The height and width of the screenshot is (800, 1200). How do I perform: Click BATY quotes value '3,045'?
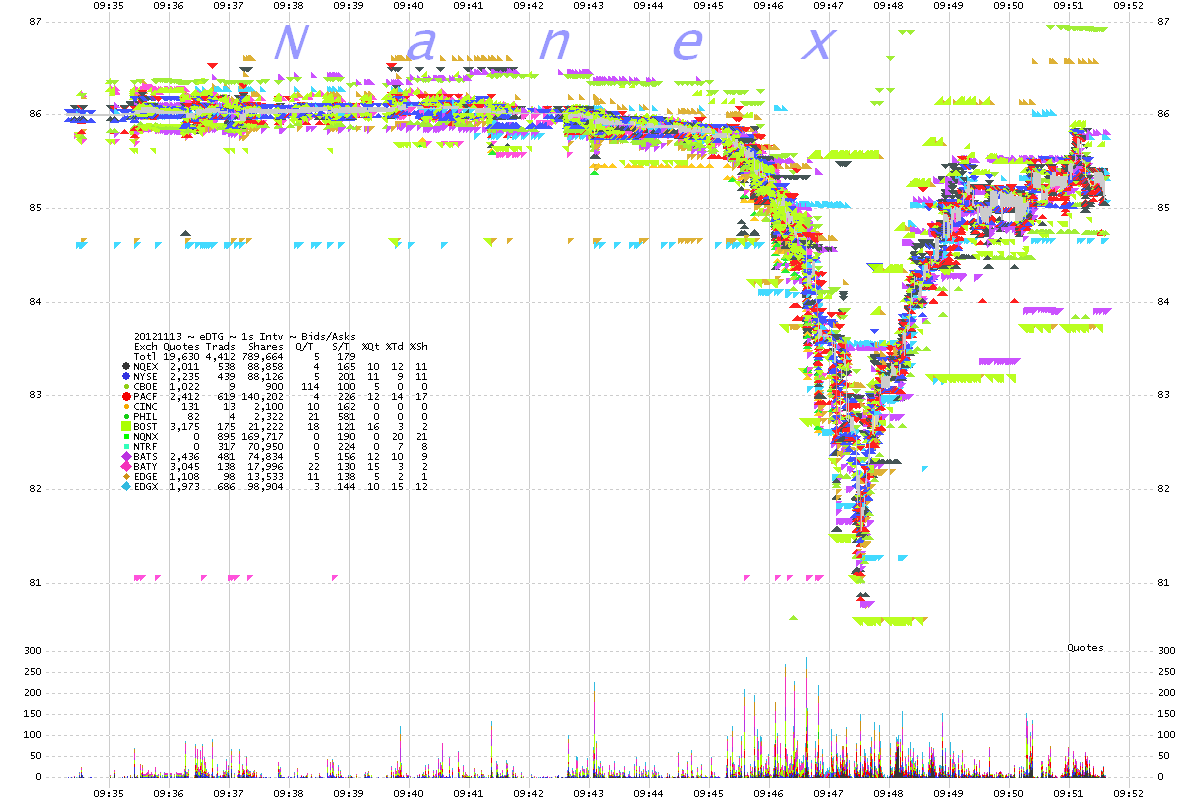pyautogui.click(x=186, y=468)
